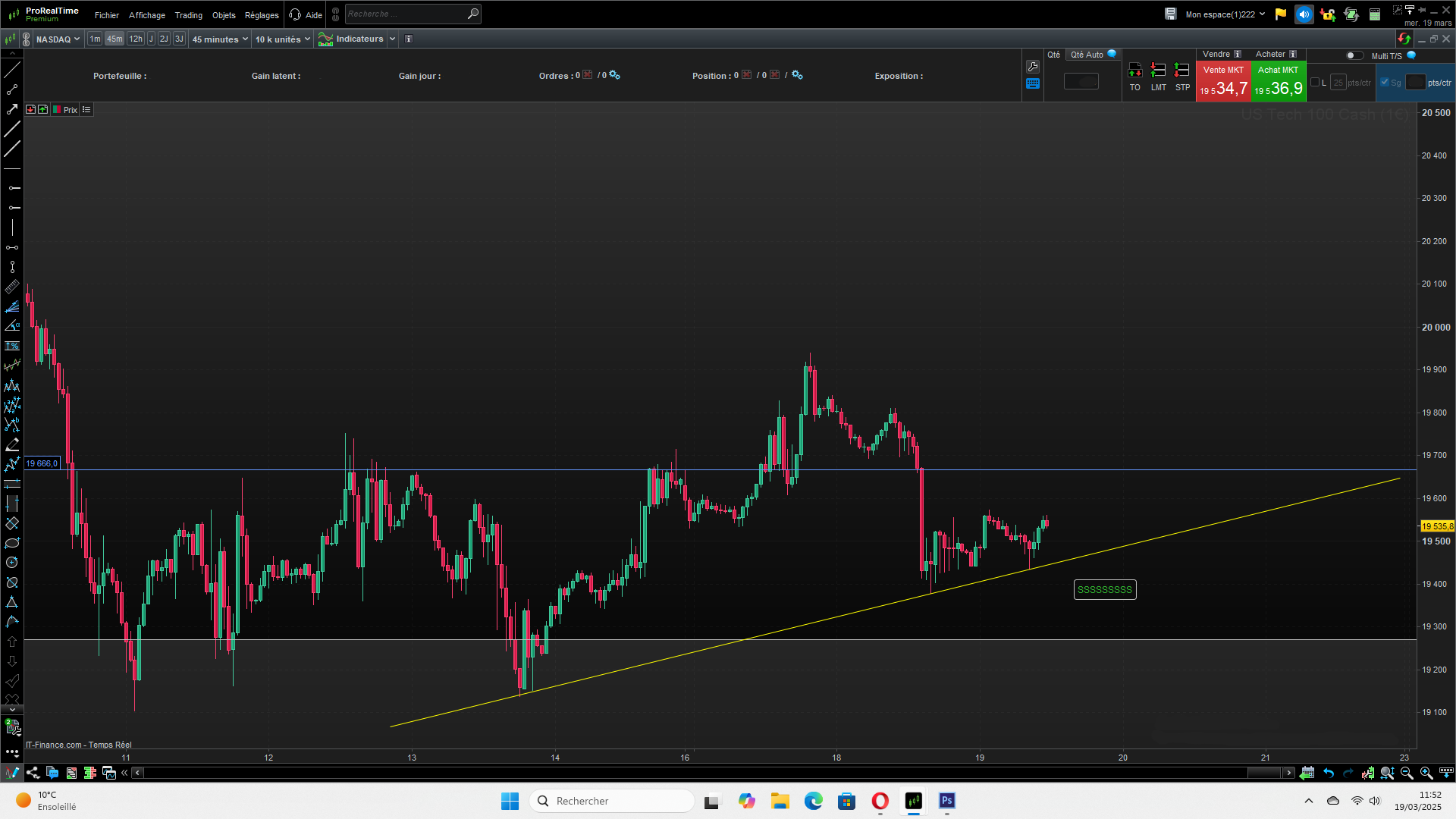Viewport: 1456px width, 819px height.
Task: Enable the L pts/ctr checkbox
Action: [x=1315, y=83]
